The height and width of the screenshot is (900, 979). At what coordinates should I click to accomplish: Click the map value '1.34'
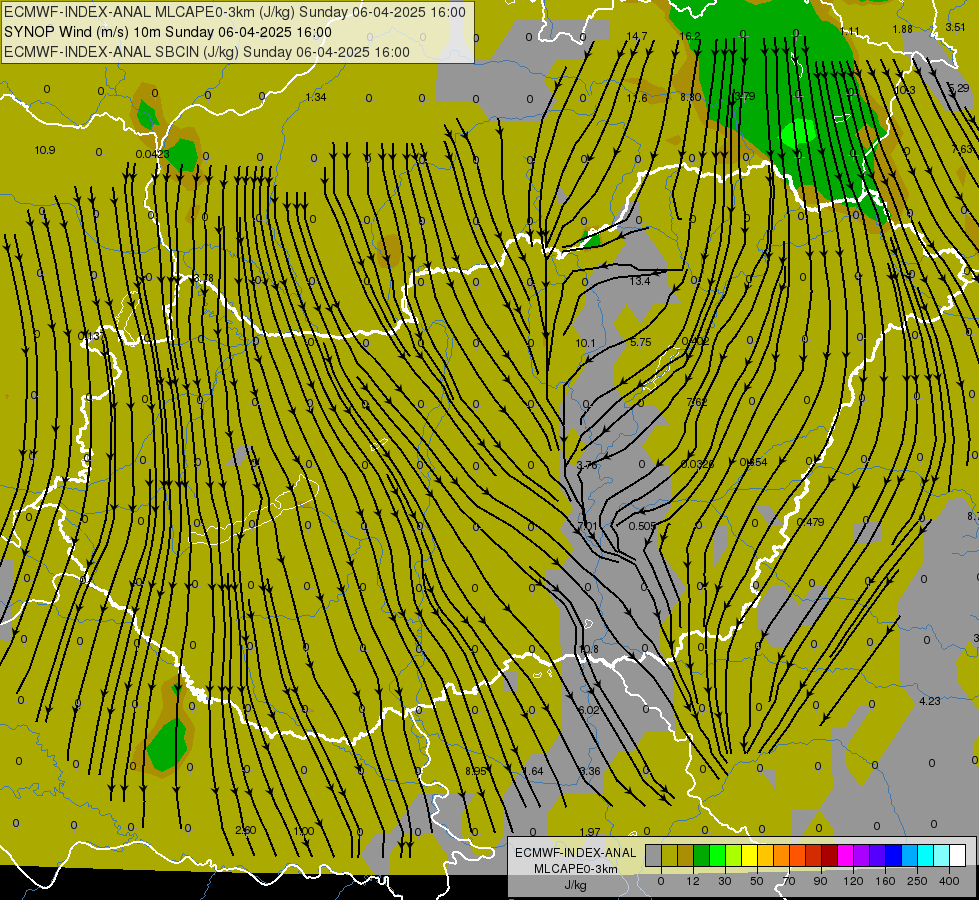point(316,97)
